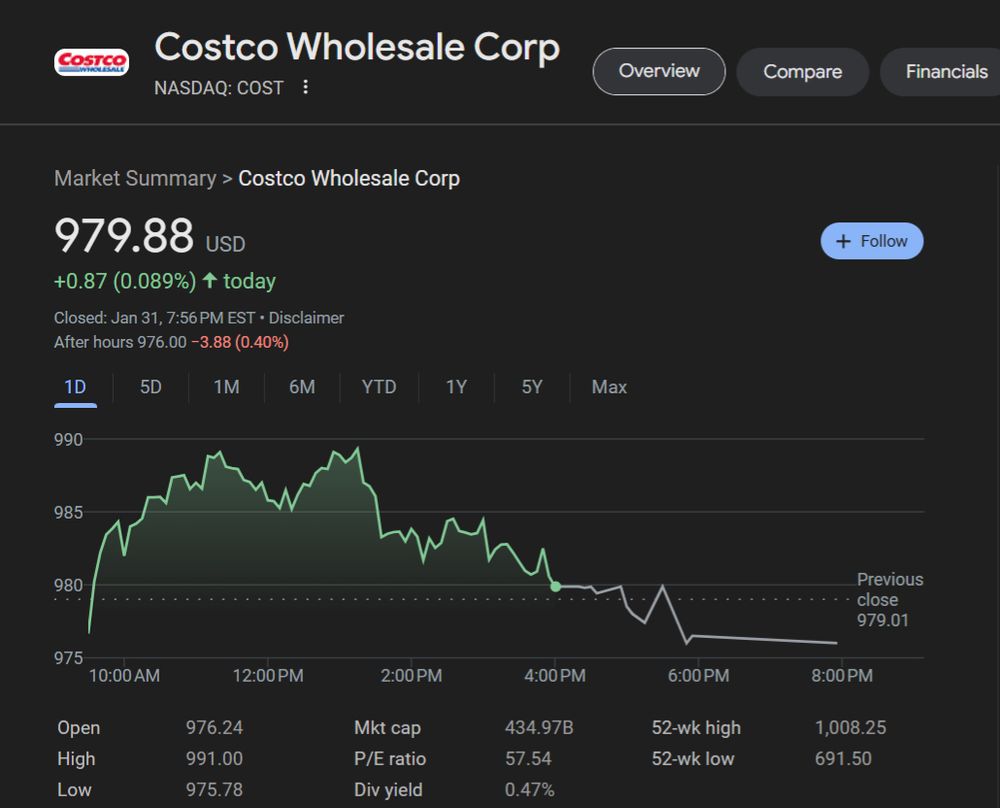
Task: Select the 6M time range
Action: pyautogui.click(x=302, y=387)
